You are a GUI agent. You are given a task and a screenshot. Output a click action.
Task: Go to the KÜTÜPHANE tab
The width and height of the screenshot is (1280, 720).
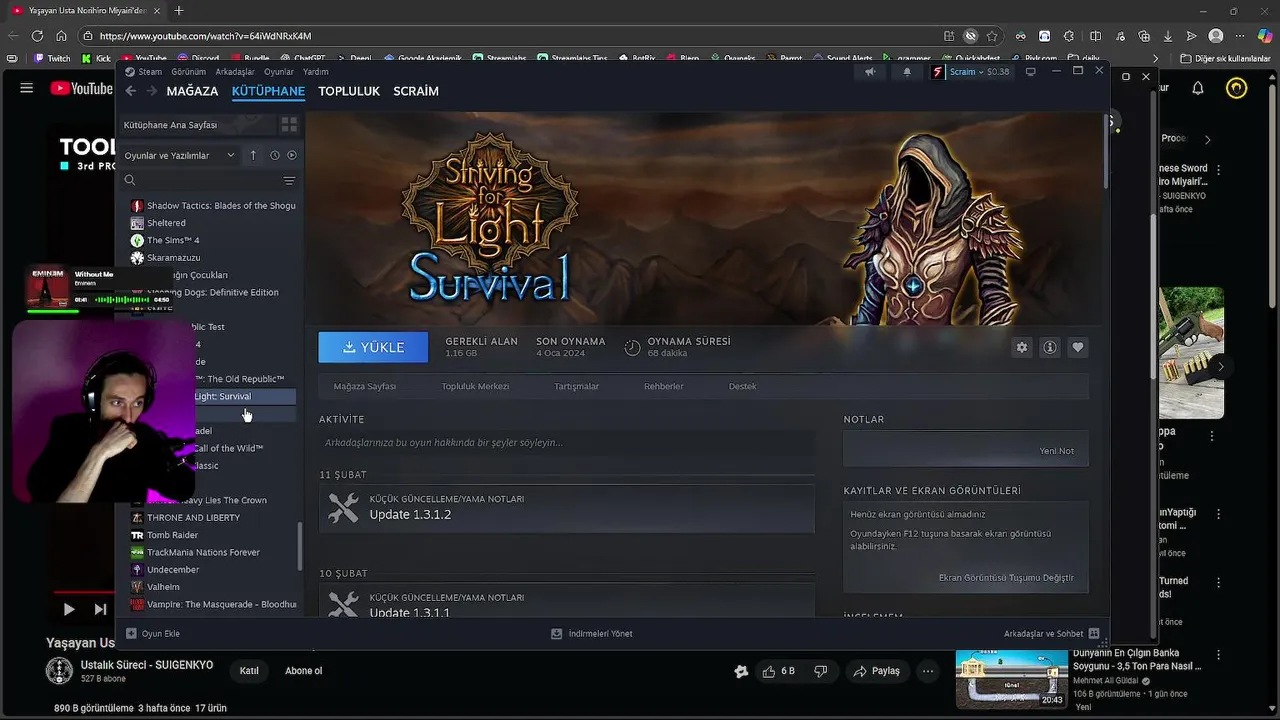click(268, 91)
